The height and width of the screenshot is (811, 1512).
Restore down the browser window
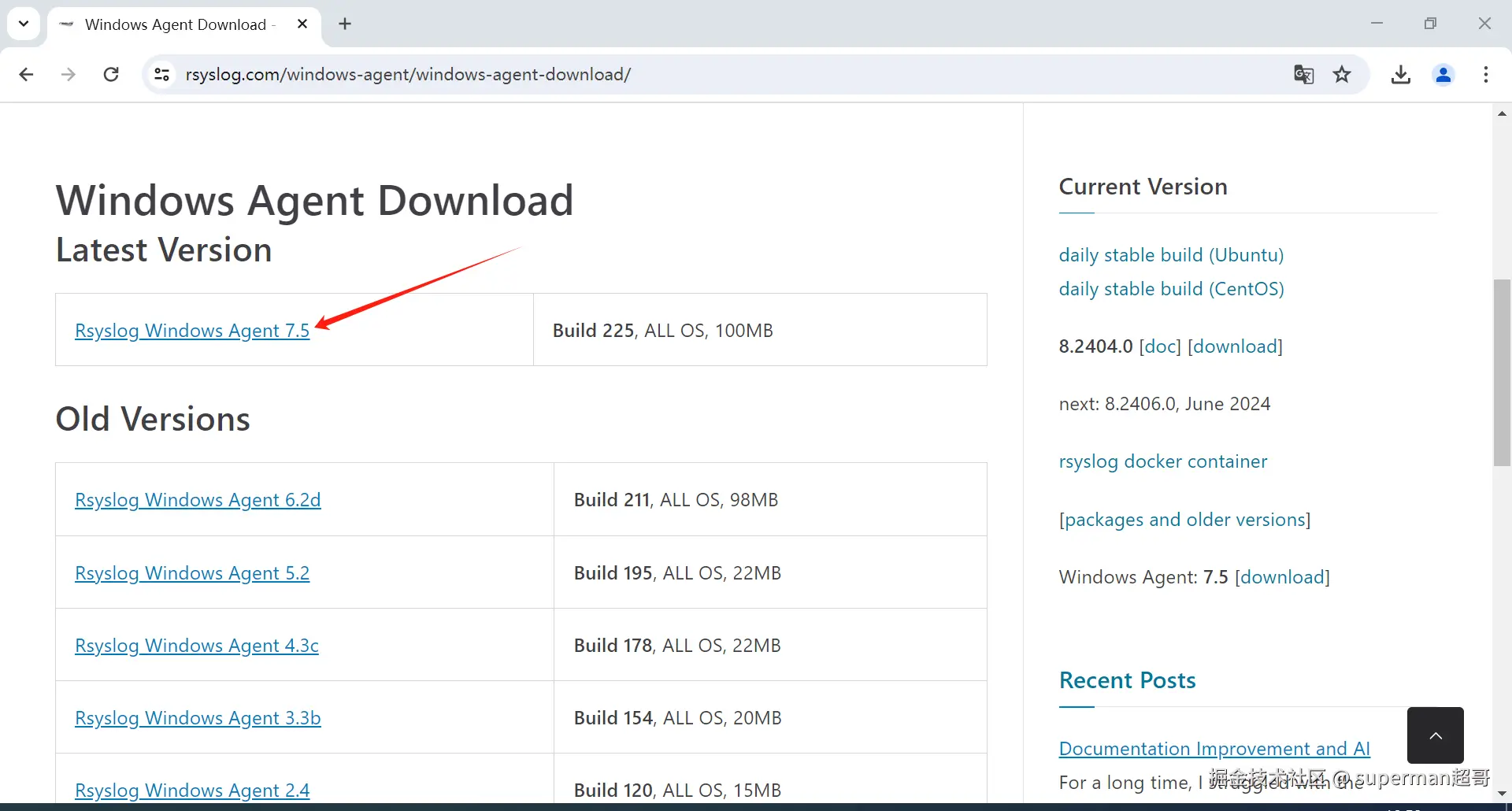pyautogui.click(x=1430, y=24)
